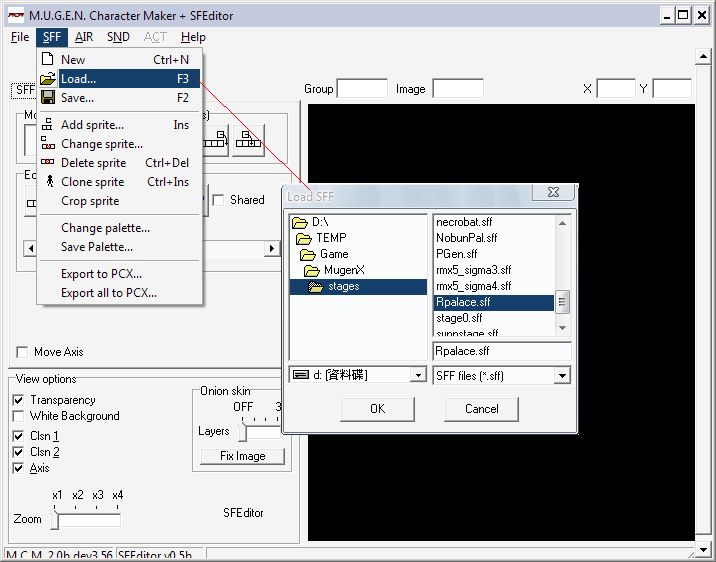
Task: Click OK in Load SFF dialog
Action: click(x=378, y=409)
